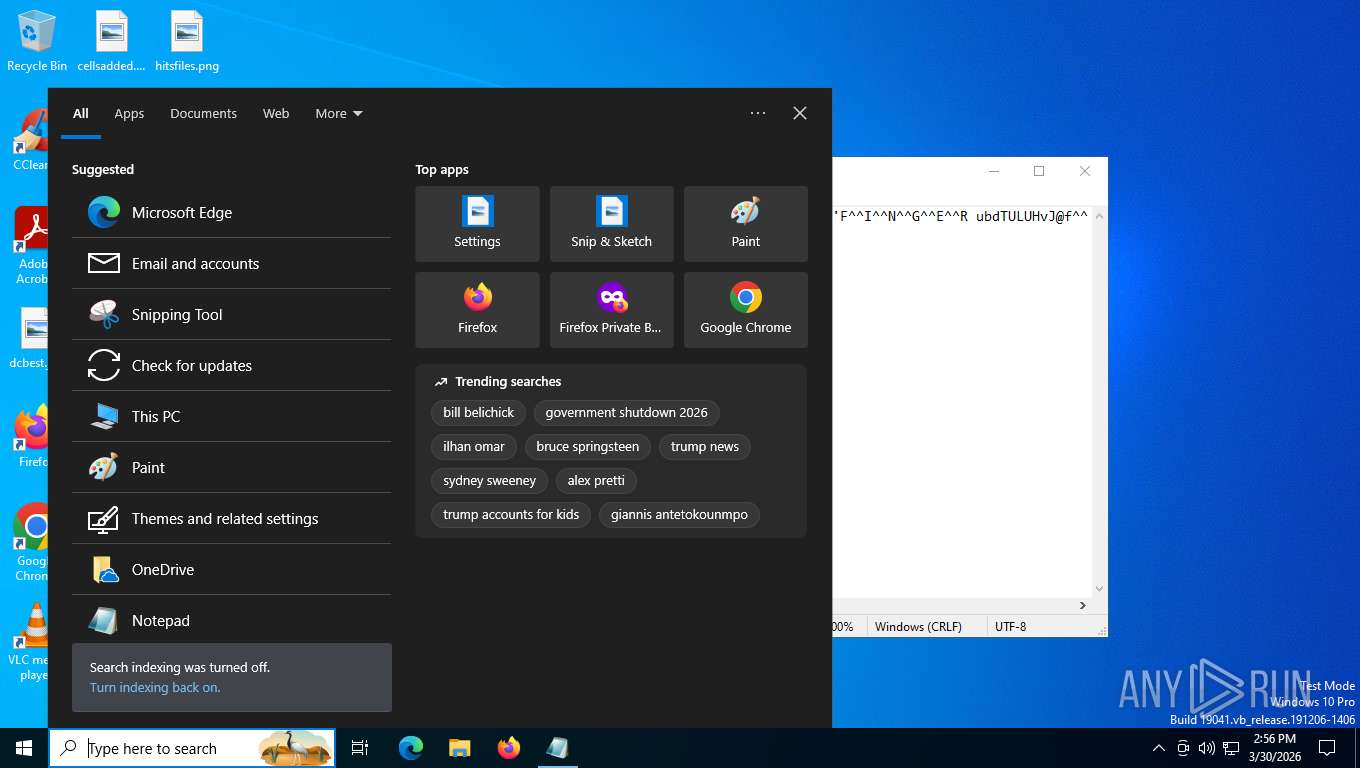Maximize the Notepad window
Viewport: 1360px width, 768px height.
click(1039, 171)
